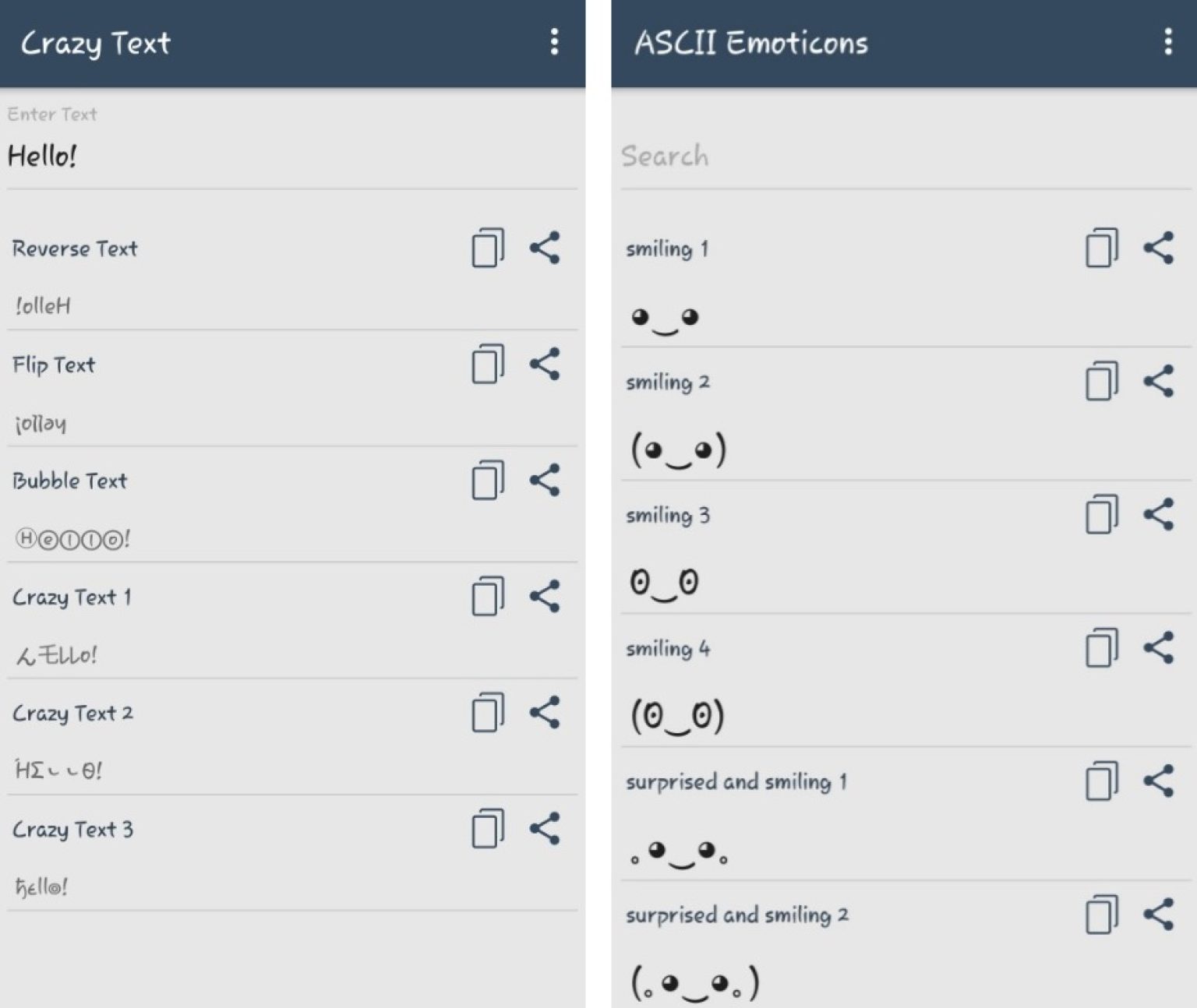1197x1008 pixels.
Task: Share the Crazy Text 3 result
Action: coord(545,828)
